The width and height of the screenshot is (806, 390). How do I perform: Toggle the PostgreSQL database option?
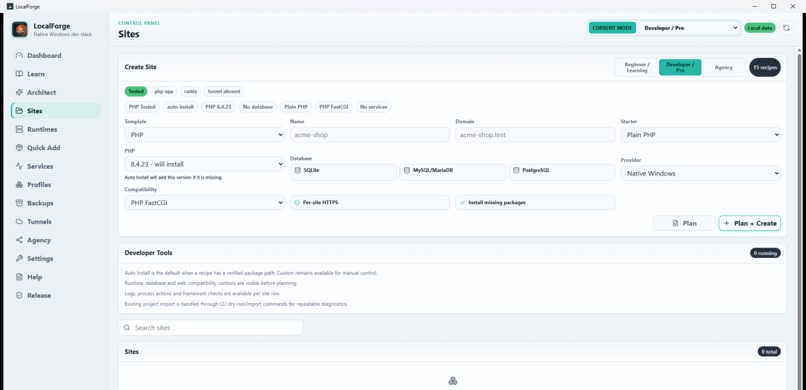(x=562, y=172)
